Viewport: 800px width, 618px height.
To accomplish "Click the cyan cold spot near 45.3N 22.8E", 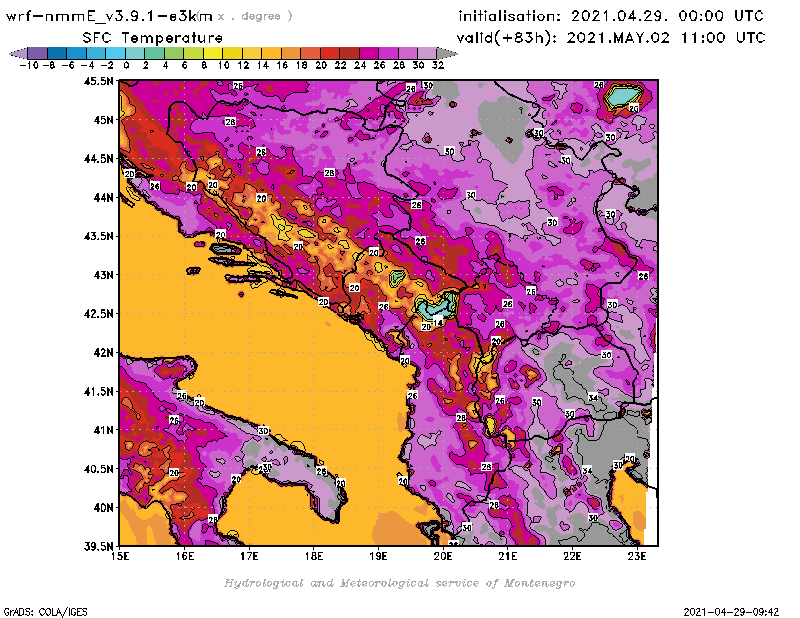I will [x=623, y=96].
